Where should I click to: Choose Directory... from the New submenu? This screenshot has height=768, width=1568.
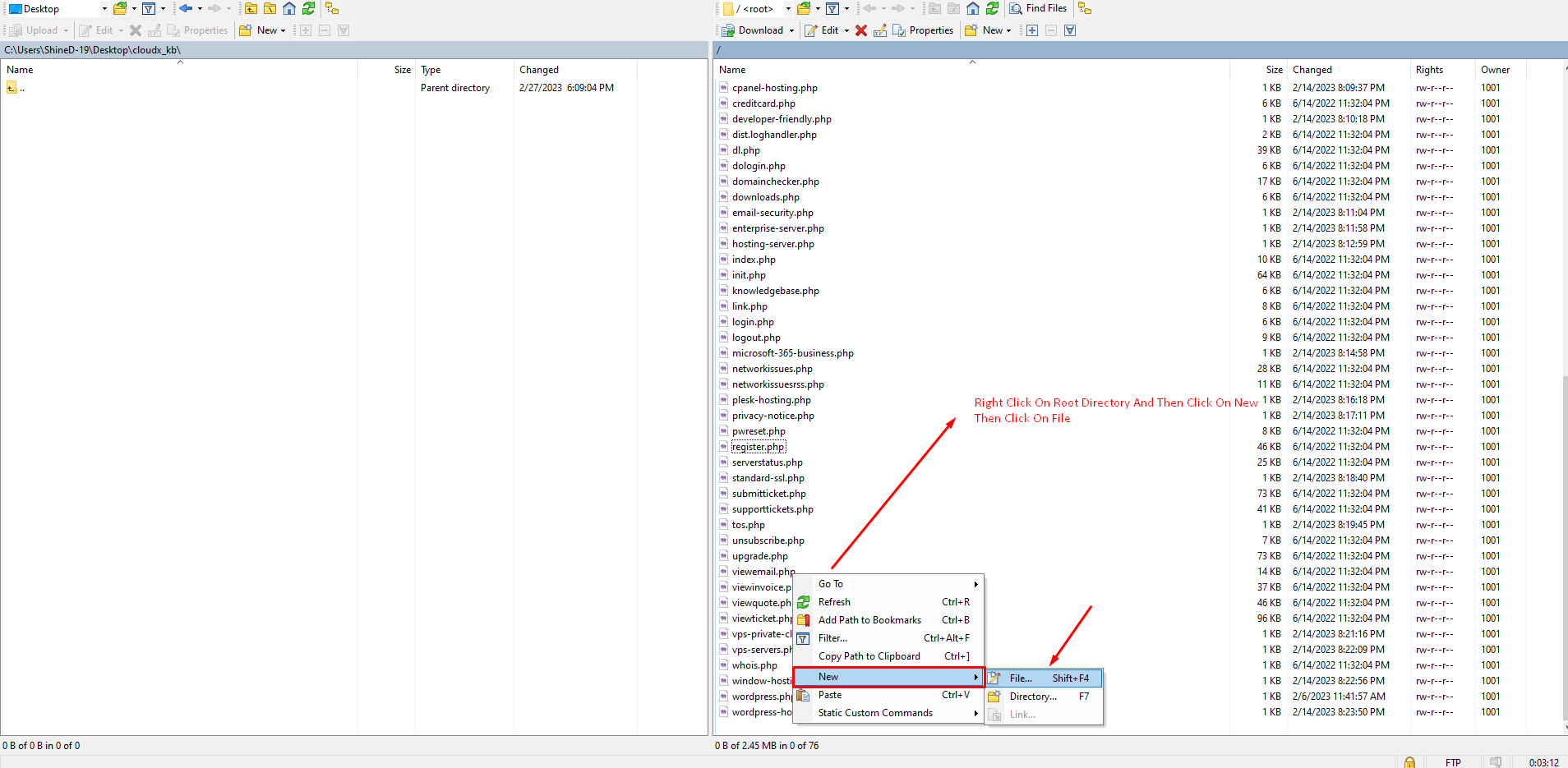tap(1032, 697)
